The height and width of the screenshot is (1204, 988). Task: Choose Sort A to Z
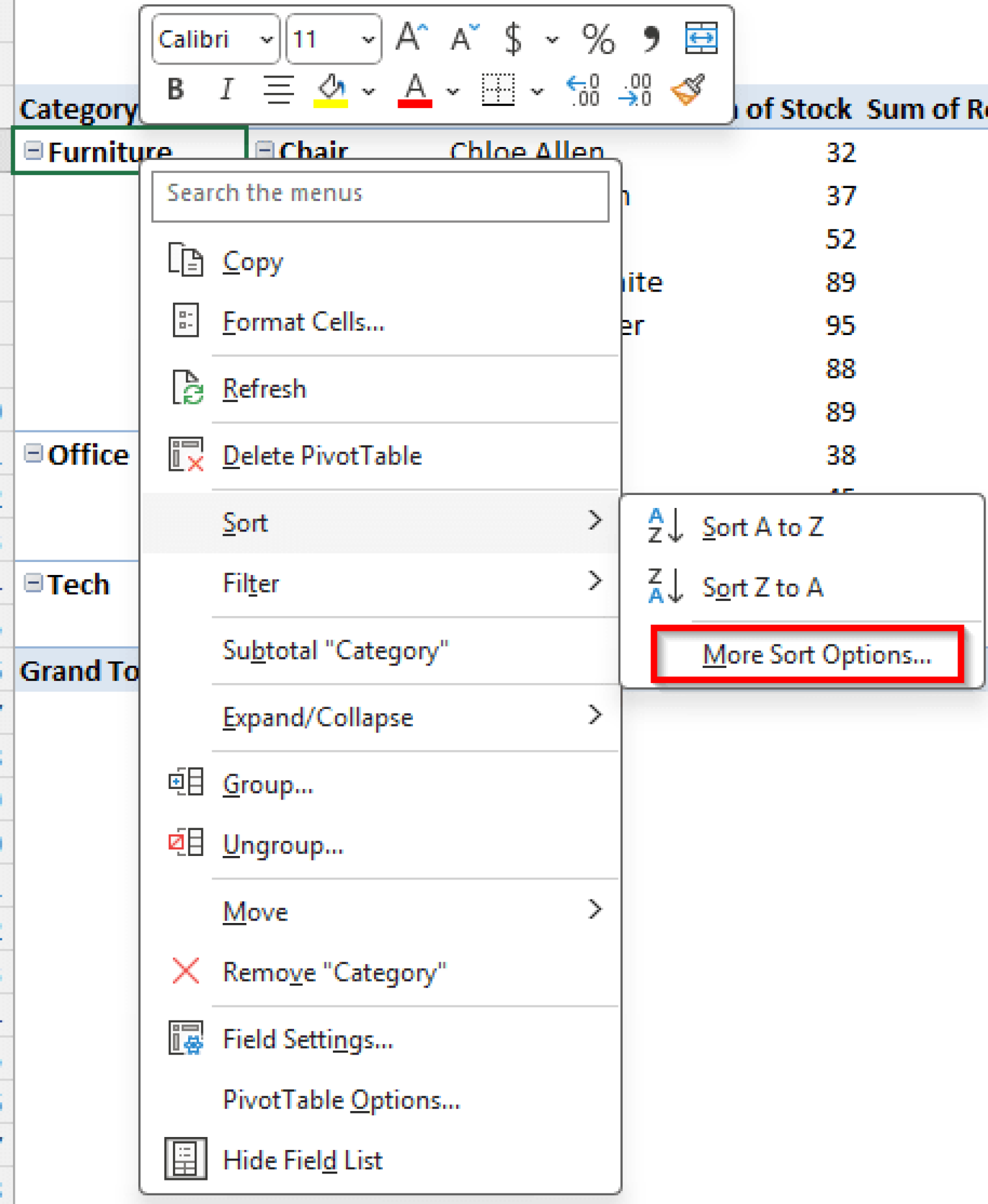click(x=763, y=526)
